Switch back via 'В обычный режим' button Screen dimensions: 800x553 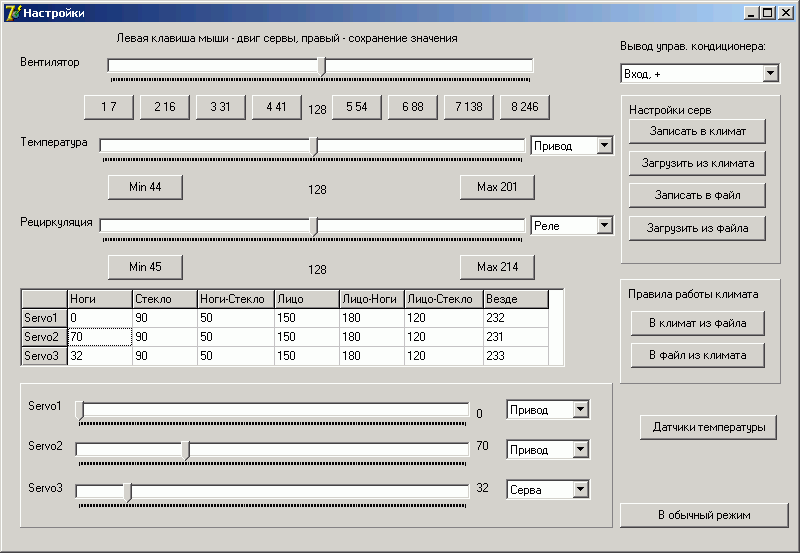pyautogui.click(x=704, y=515)
